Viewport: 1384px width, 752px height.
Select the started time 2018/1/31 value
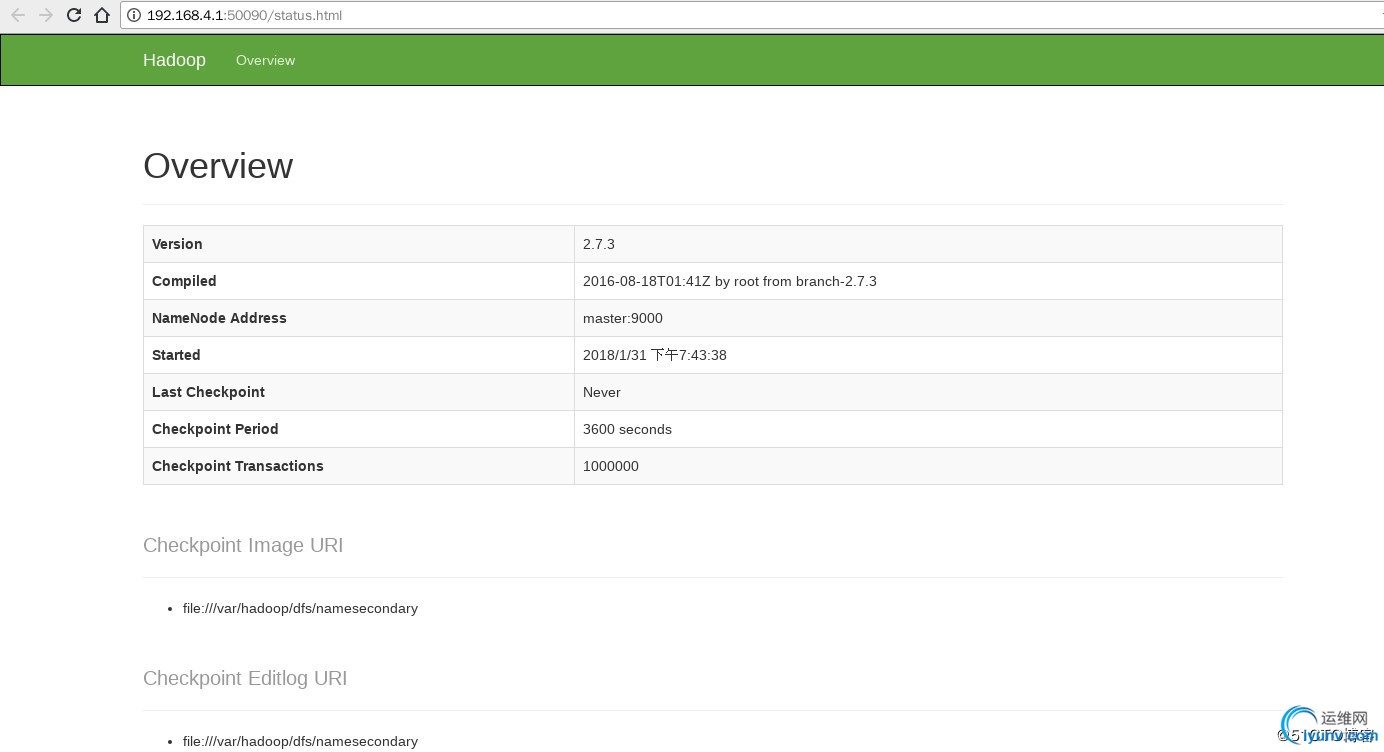click(x=655, y=355)
